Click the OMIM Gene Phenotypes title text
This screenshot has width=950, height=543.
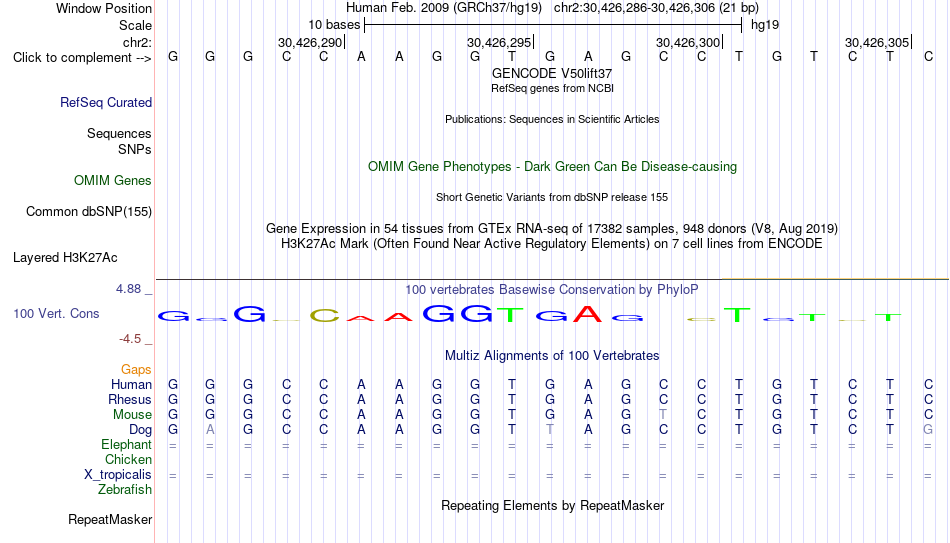point(553,167)
